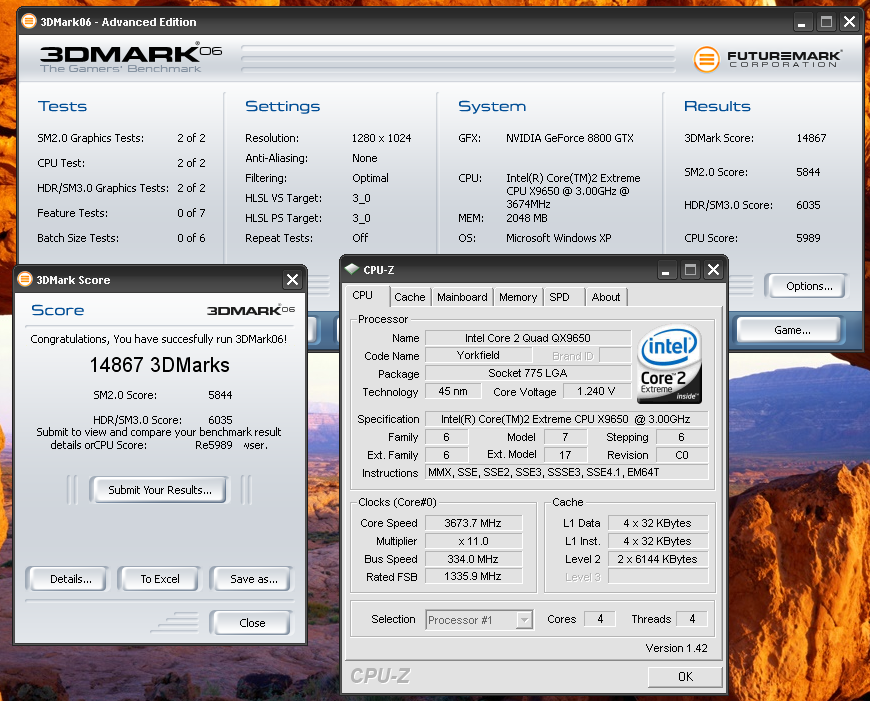The image size is (870, 701).
Task: Click the Level 2 cache value 2 x 6144 KBytes
Action: 657,559
